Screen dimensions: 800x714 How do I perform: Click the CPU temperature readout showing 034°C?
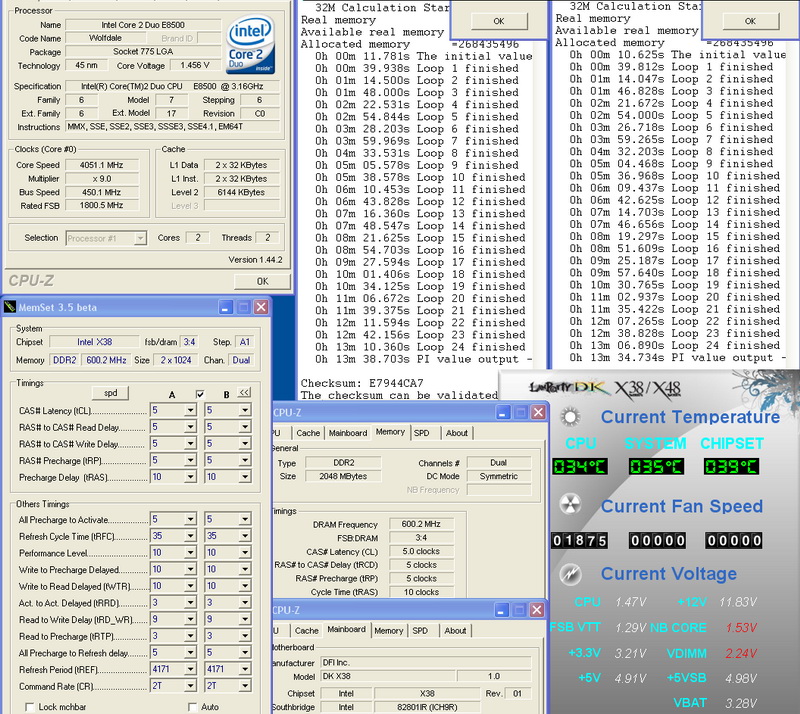[578, 466]
